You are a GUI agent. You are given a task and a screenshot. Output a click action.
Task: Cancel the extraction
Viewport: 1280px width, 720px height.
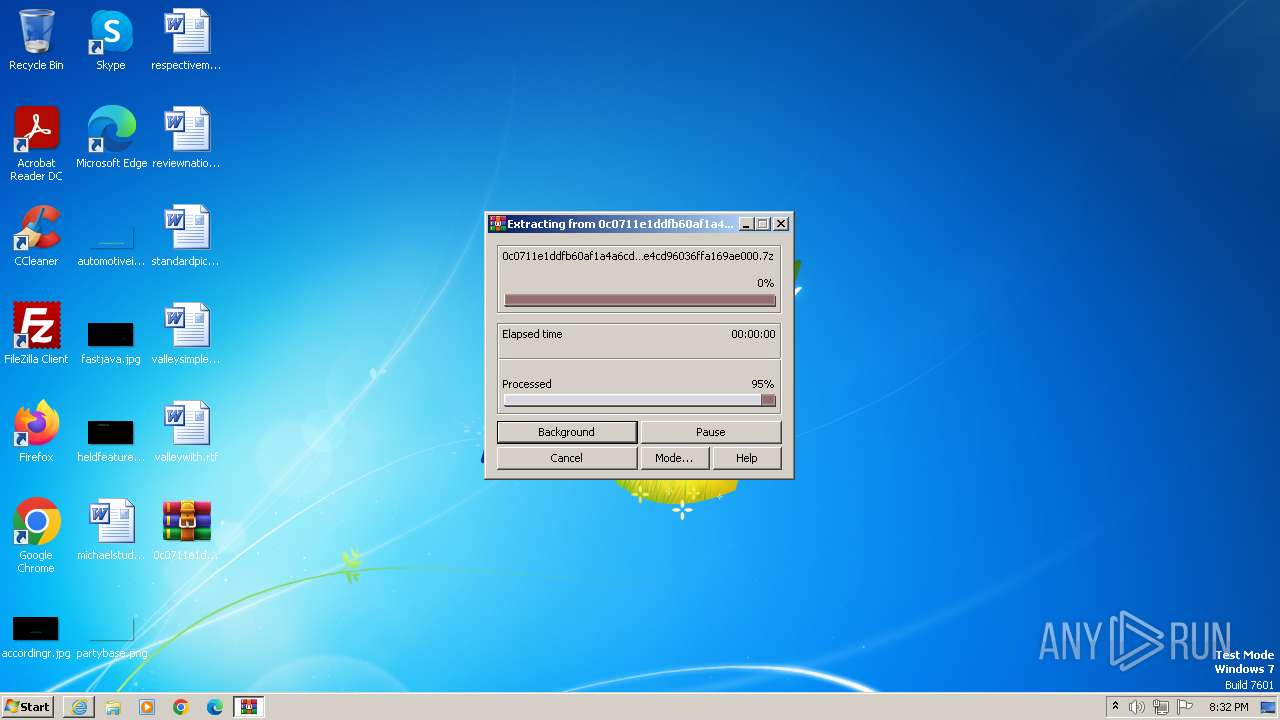point(566,458)
